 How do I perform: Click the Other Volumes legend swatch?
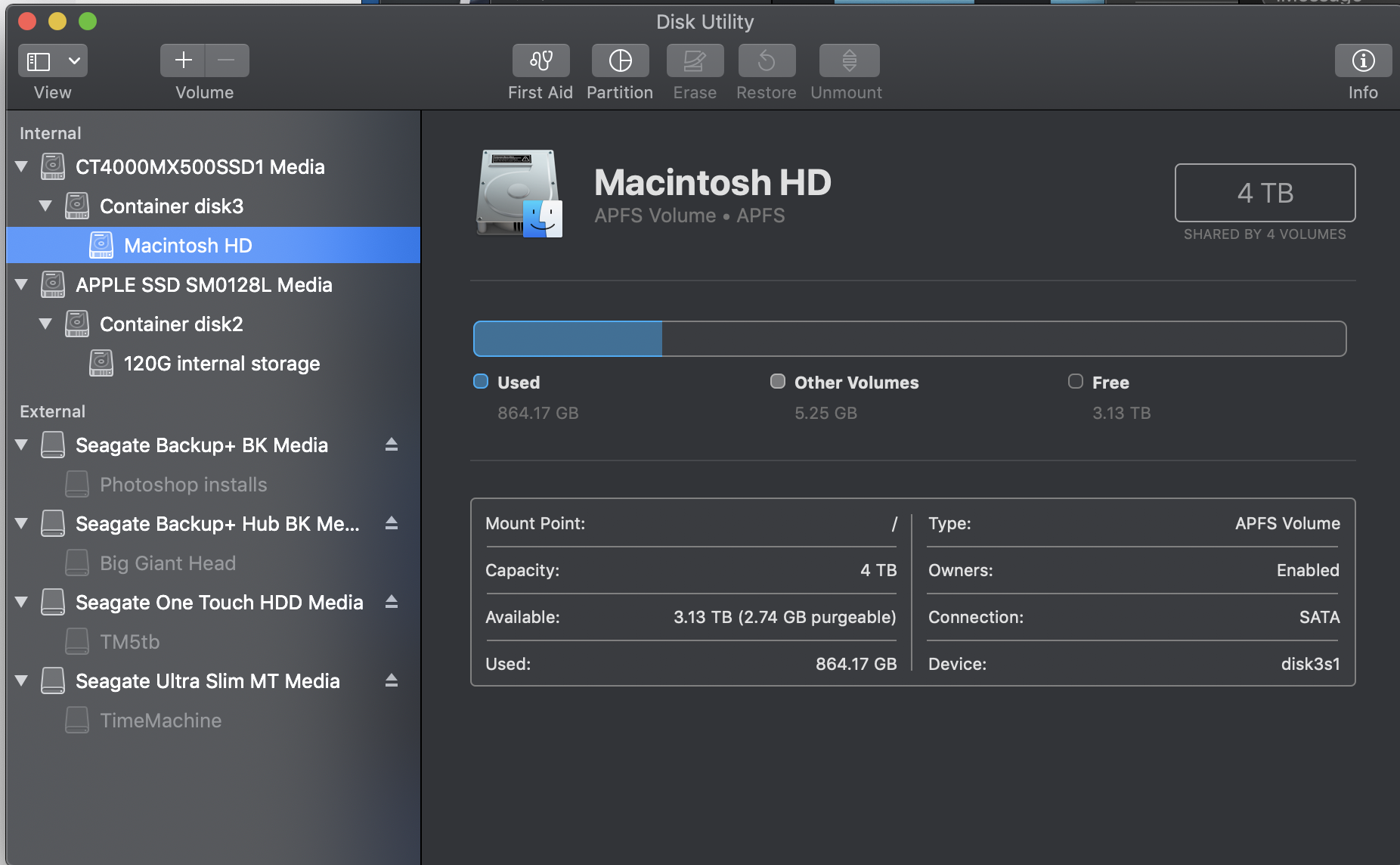coord(778,381)
